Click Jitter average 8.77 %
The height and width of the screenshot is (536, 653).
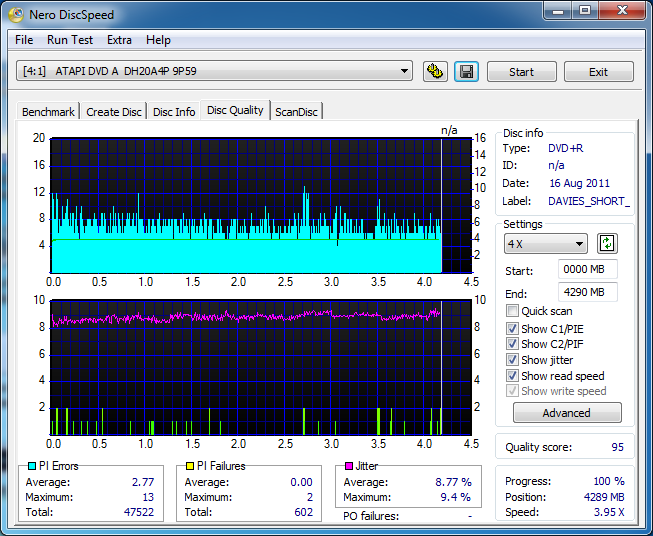click(x=453, y=482)
